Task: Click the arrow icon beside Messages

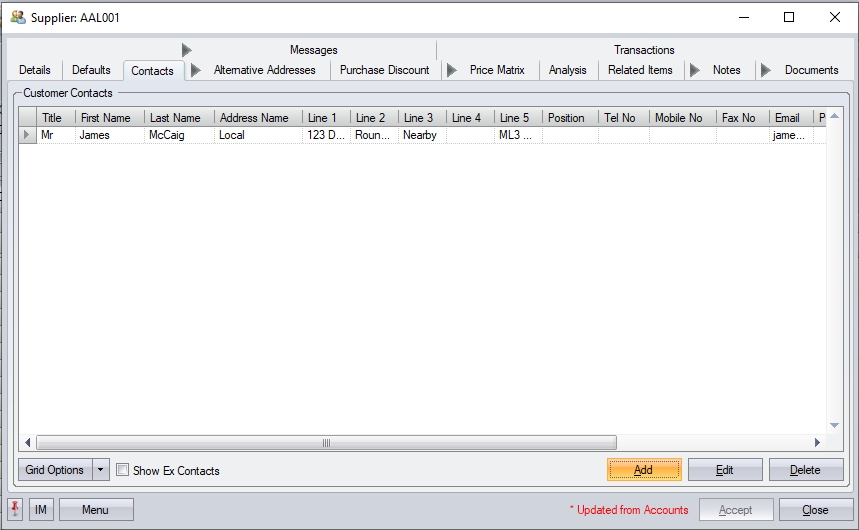Action: click(x=186, y=50)
